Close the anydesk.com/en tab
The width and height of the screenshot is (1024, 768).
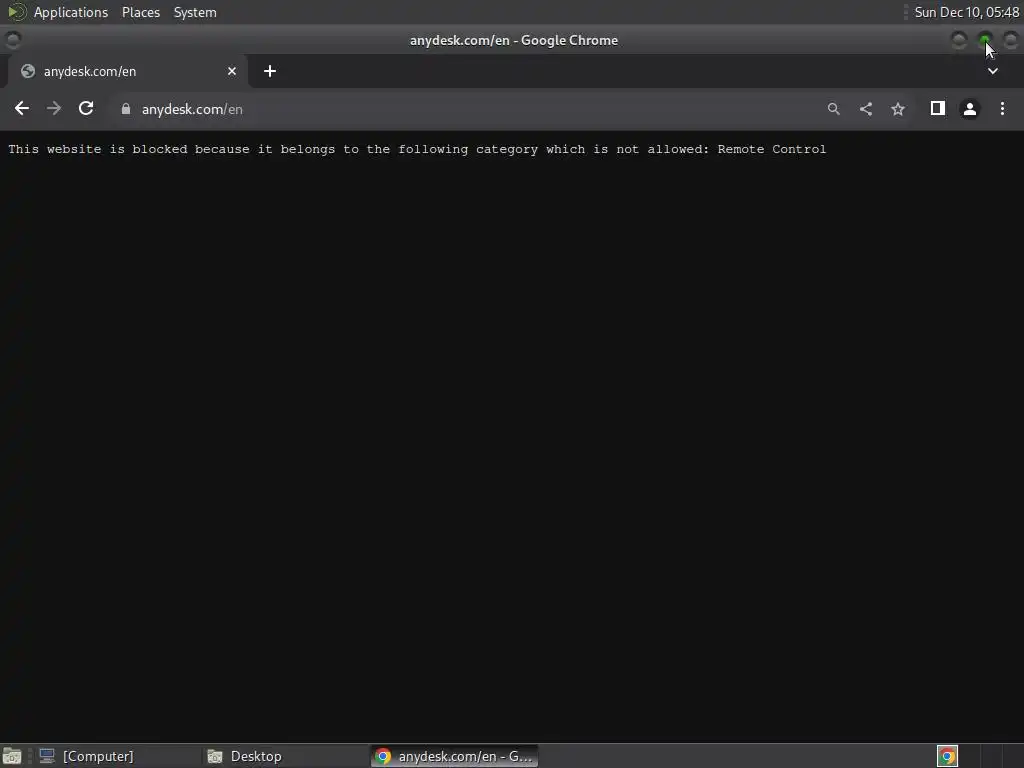[x=232, y=71]
